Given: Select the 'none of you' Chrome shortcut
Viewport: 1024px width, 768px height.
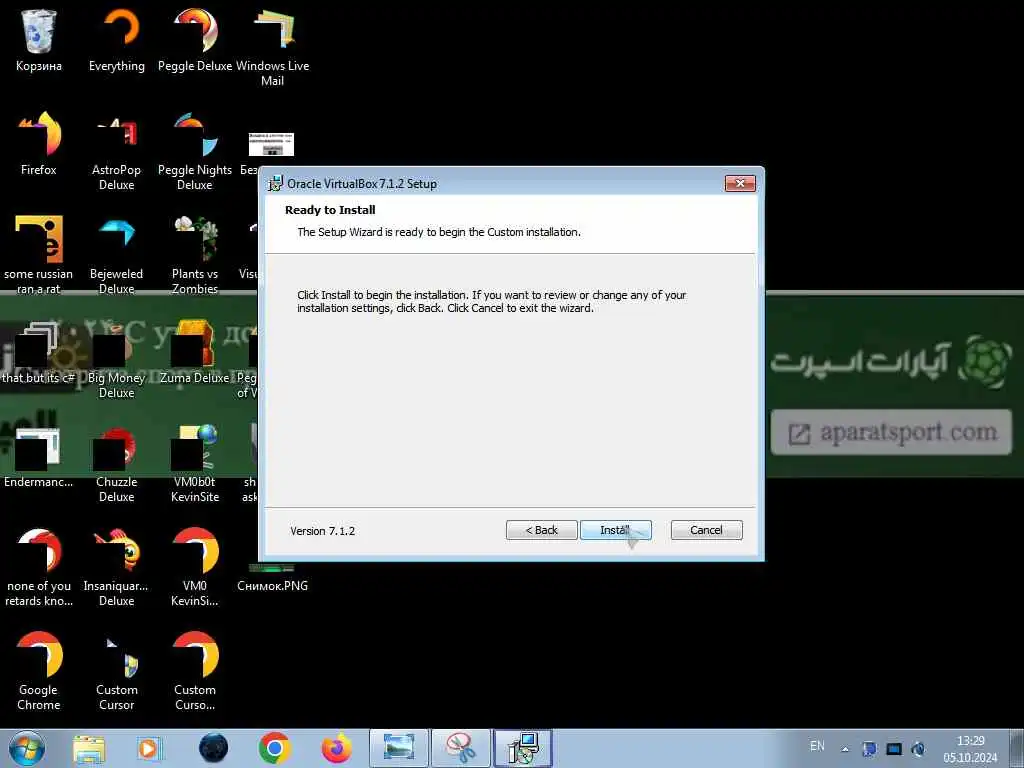Looking at the screenshot, I should tap(39, 567).
